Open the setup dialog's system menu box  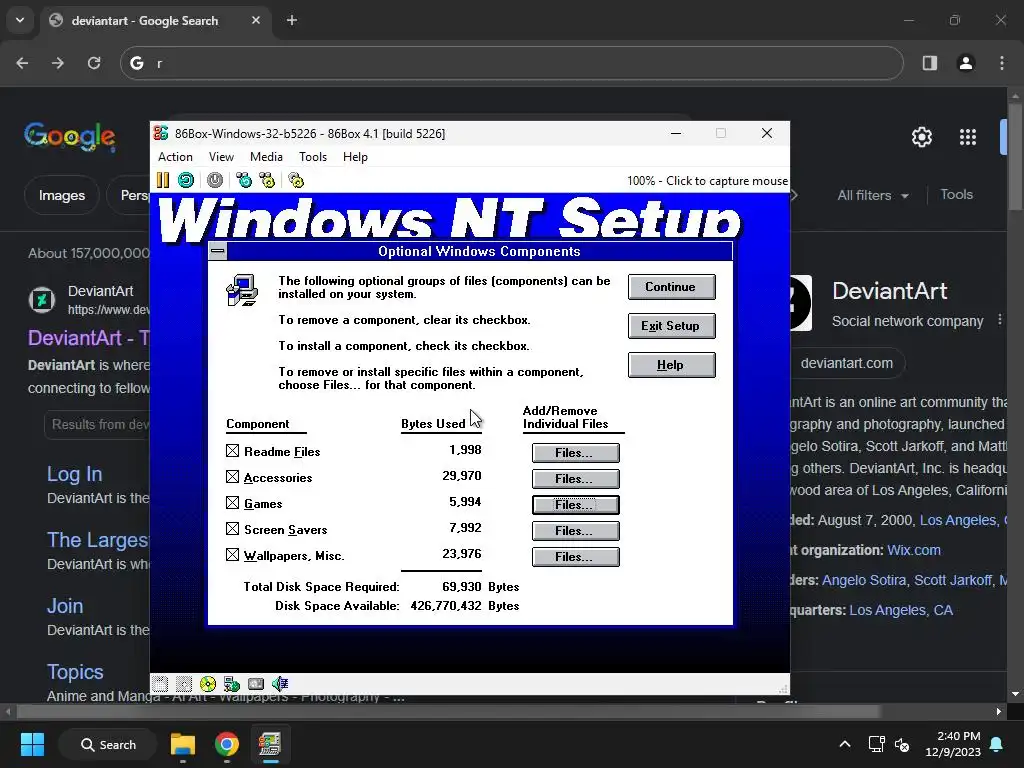(217, 251)
